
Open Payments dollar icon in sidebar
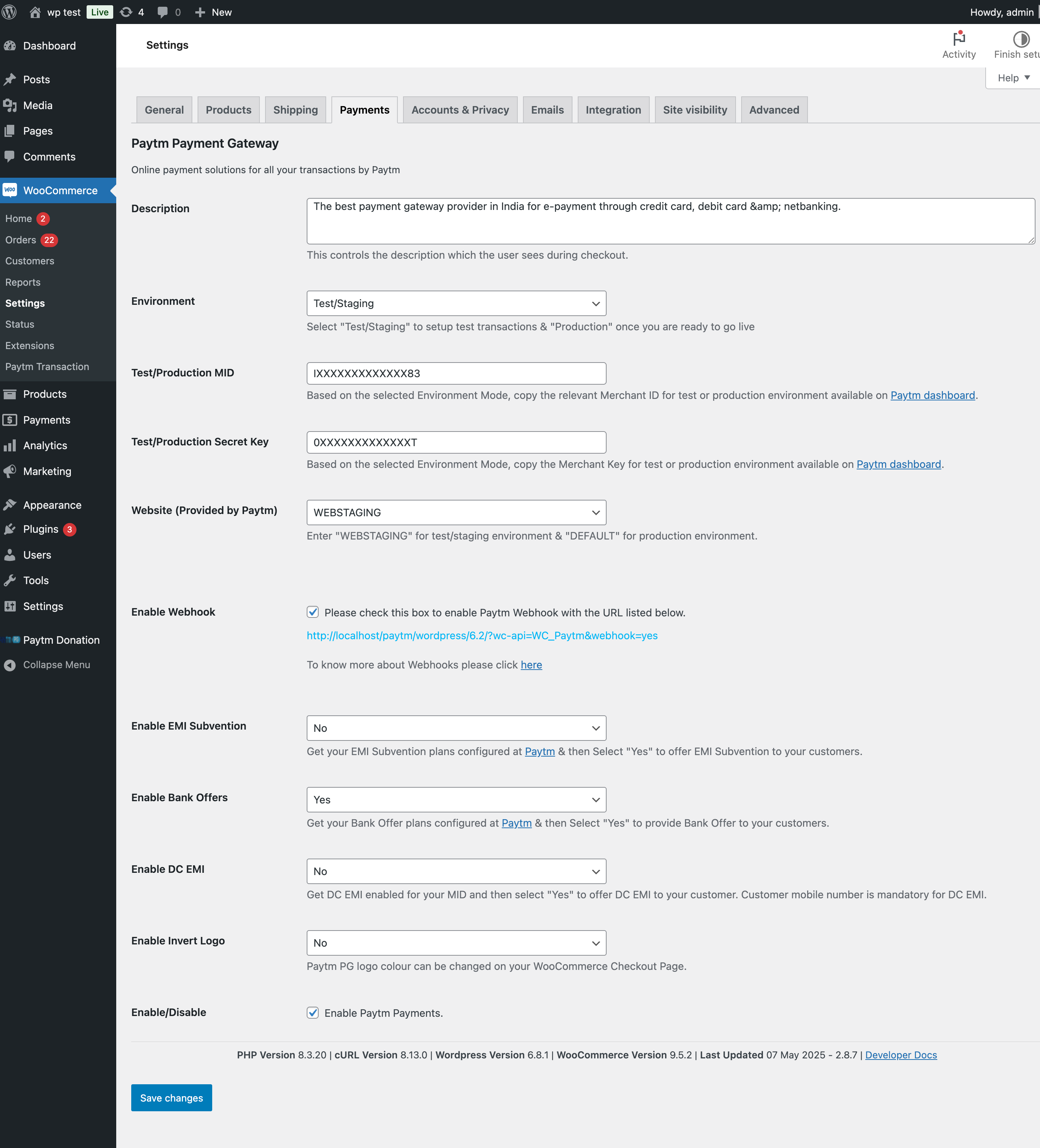point(10,420)
